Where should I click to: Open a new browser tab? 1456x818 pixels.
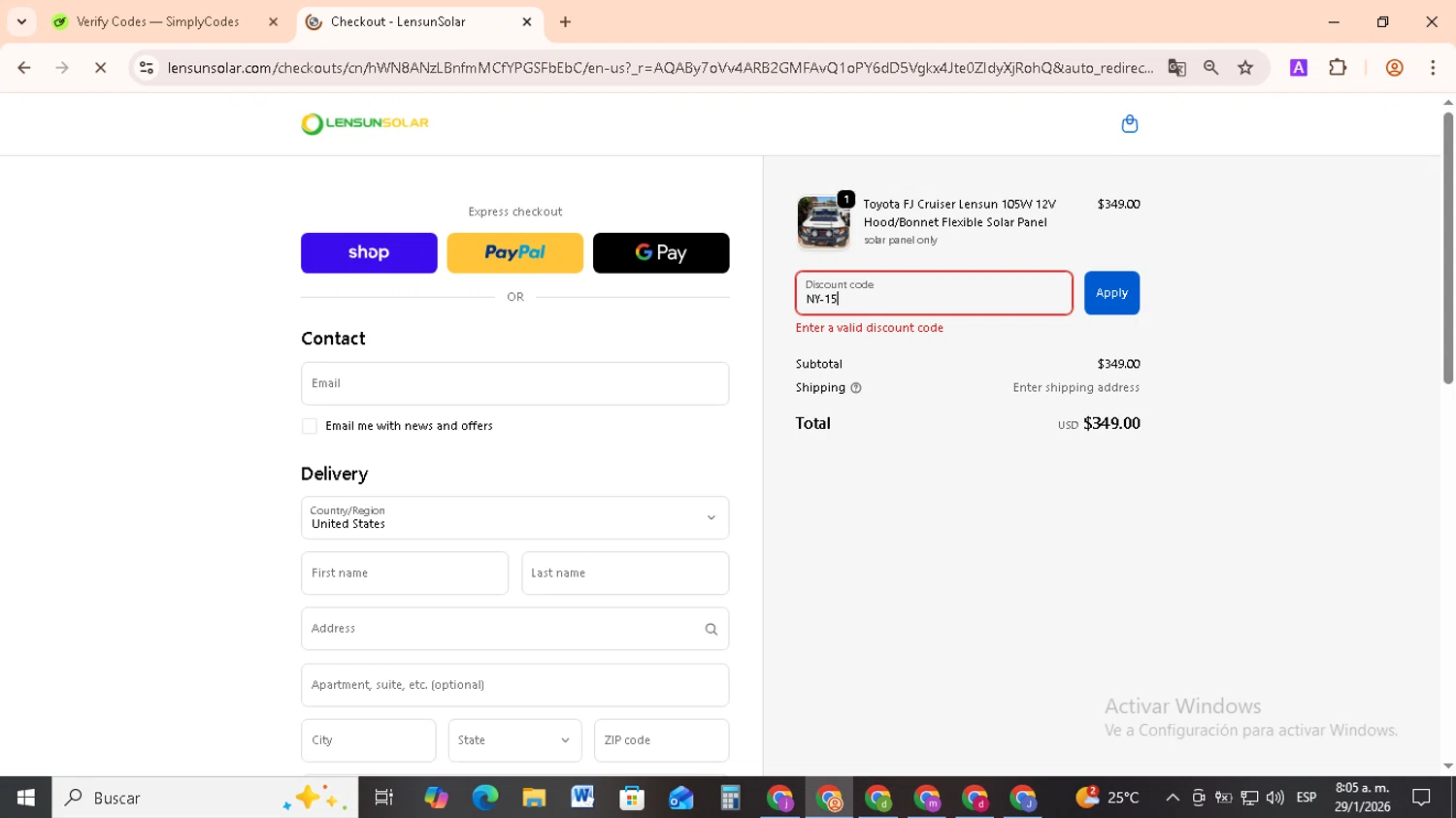pyautogui.click(x=565, y=21)
